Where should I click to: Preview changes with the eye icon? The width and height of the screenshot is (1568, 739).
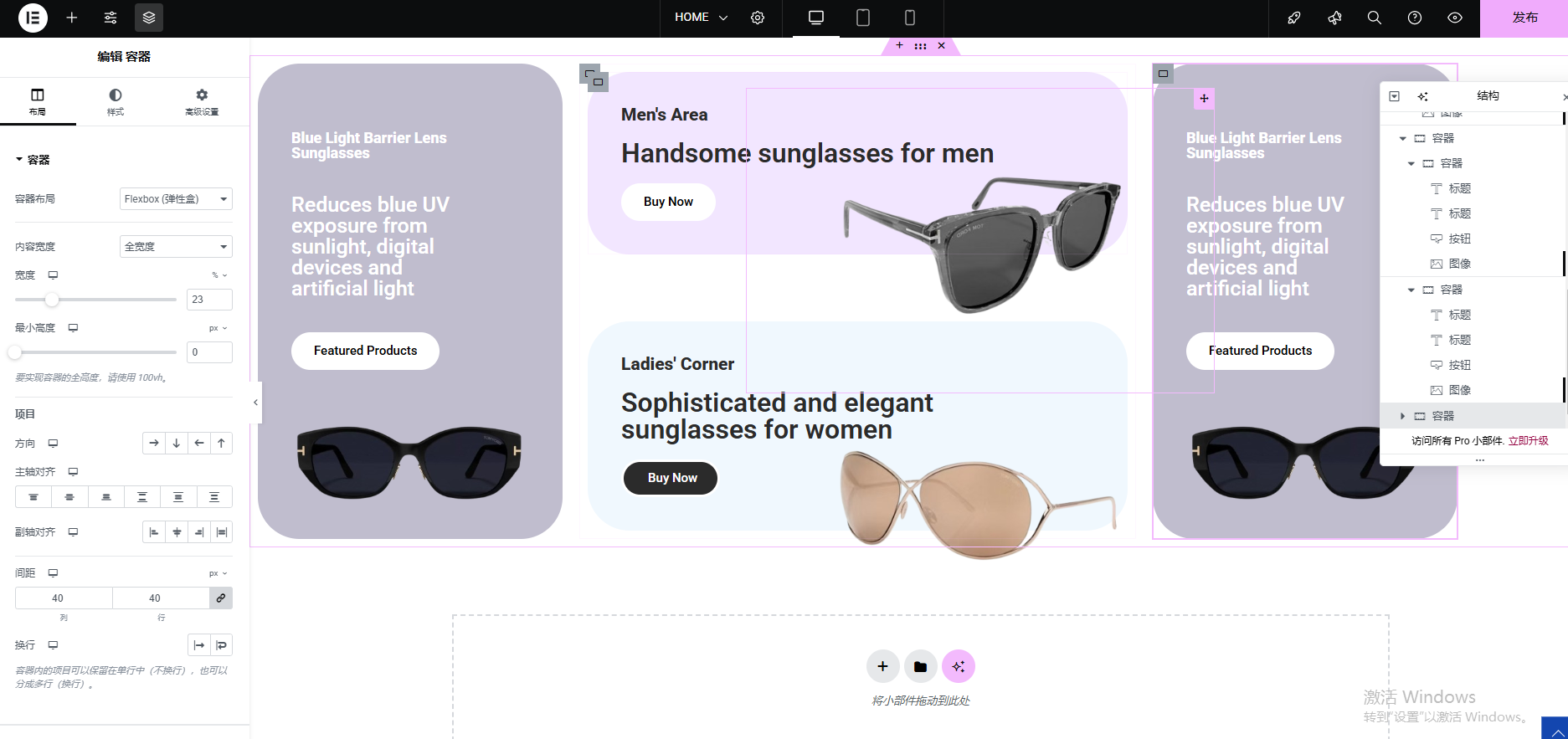click(x=1455, y=18)
